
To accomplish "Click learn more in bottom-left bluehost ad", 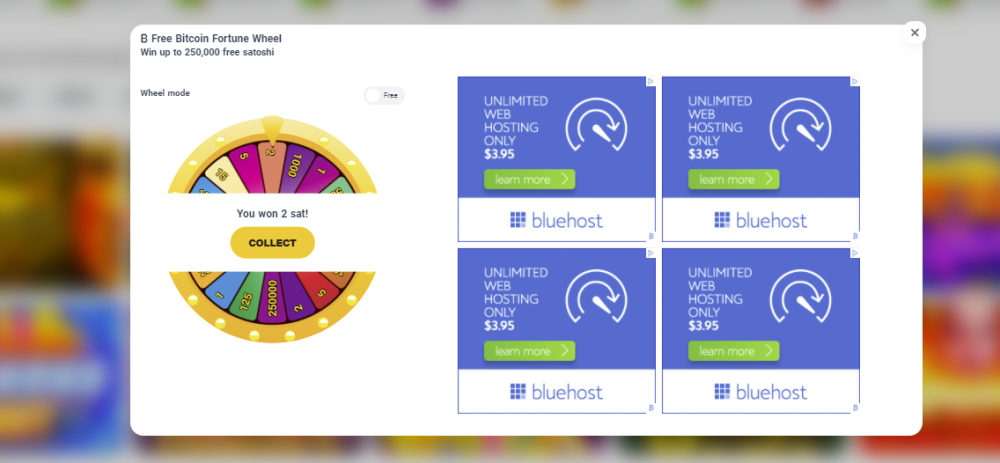I will click(529, 351).
